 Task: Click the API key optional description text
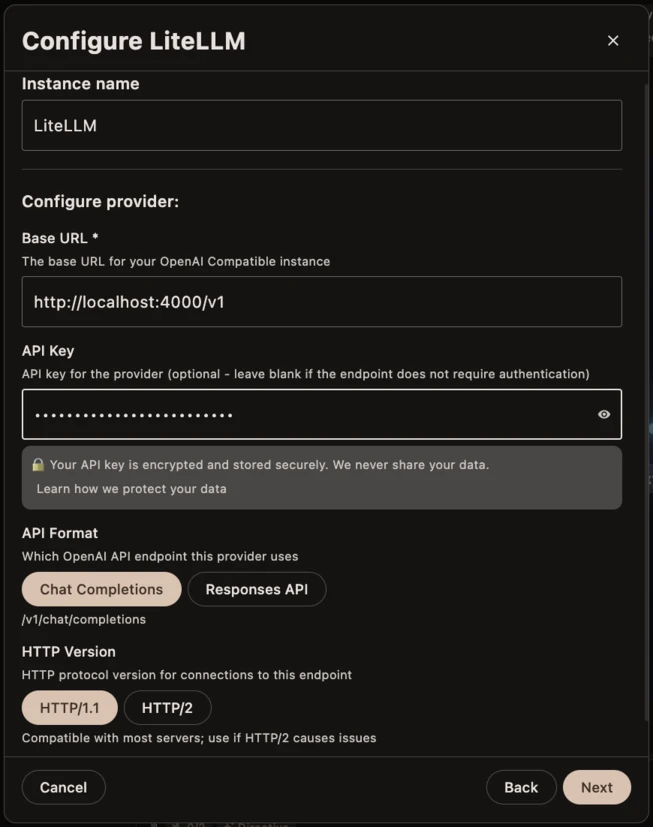point(305,374)
